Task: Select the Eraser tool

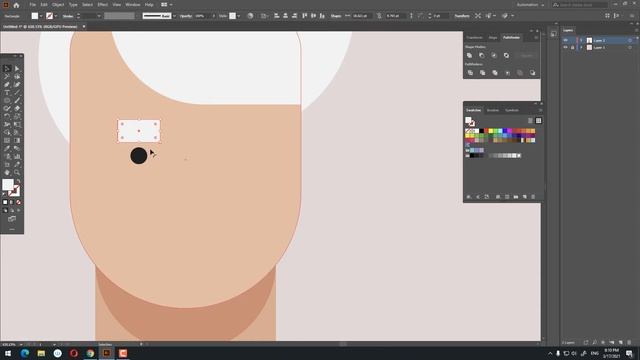Action: point(17,109)
